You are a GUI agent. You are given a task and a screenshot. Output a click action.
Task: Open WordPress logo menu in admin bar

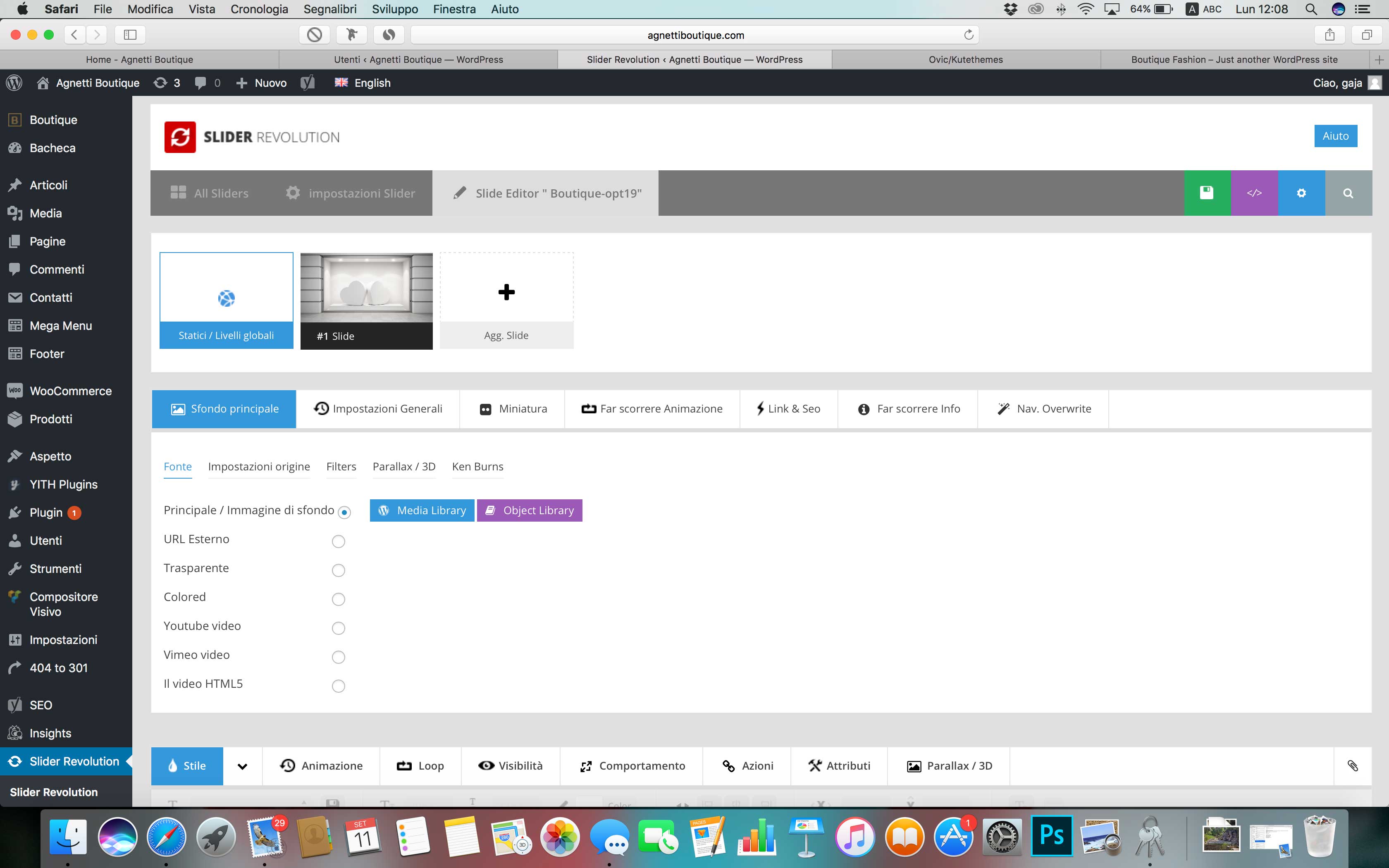(14, 83)
